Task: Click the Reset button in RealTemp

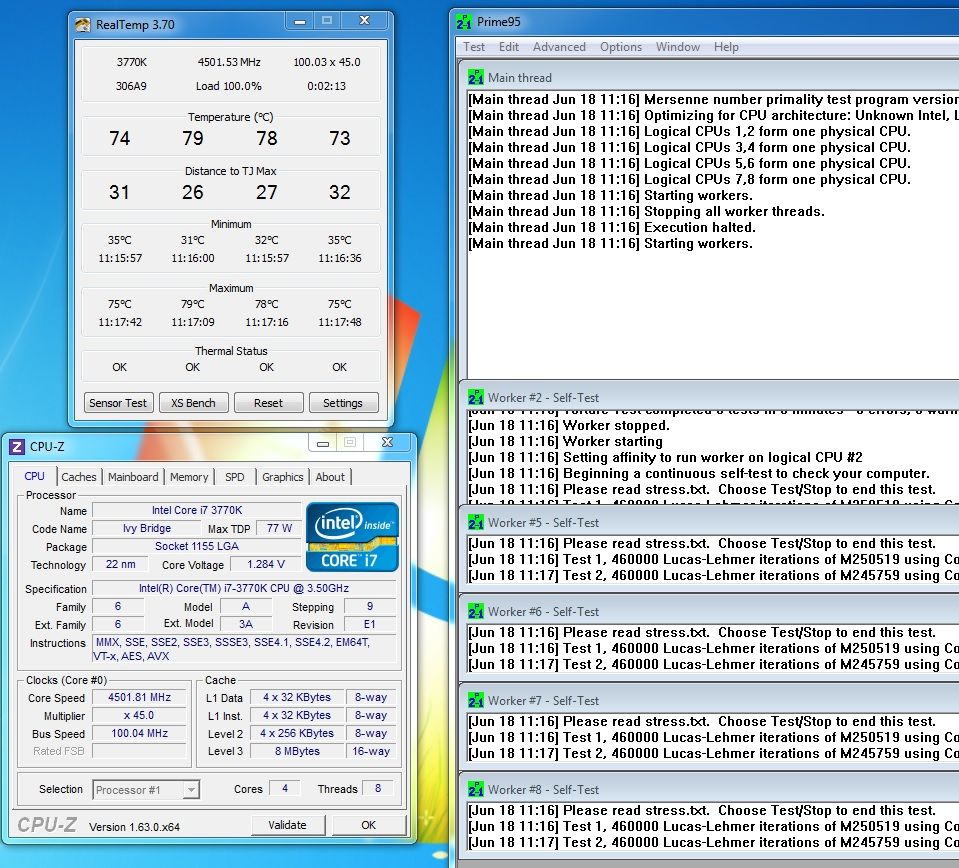Action: pos(268,403)
